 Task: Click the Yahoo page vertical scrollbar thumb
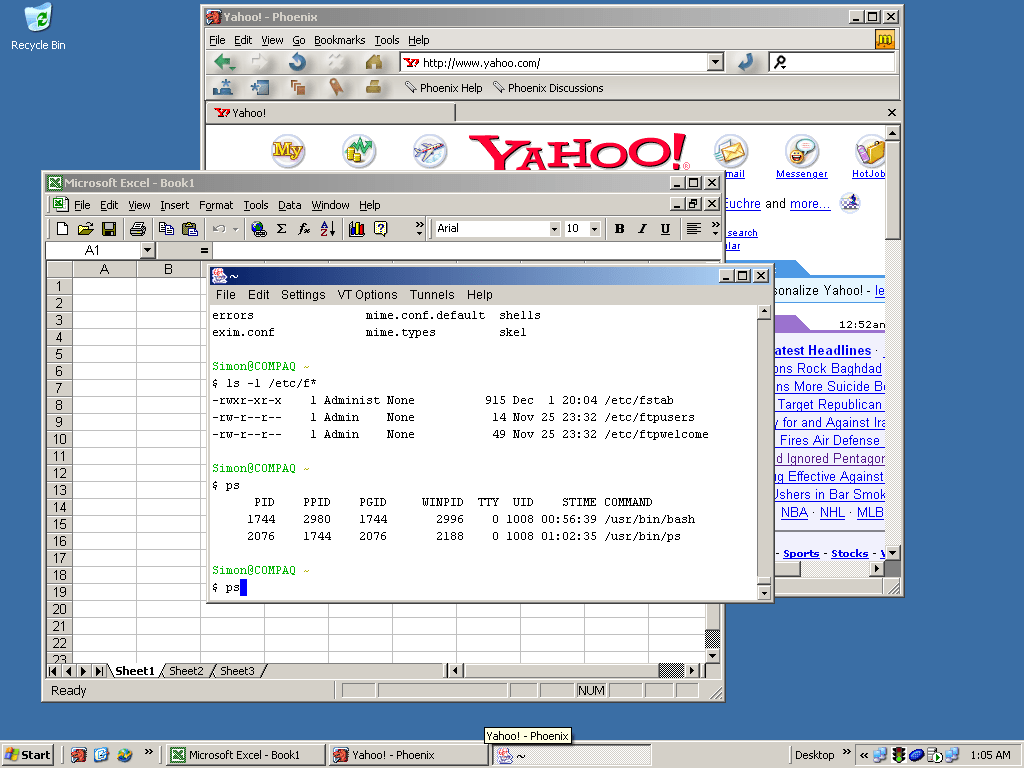tap(892, 189)
